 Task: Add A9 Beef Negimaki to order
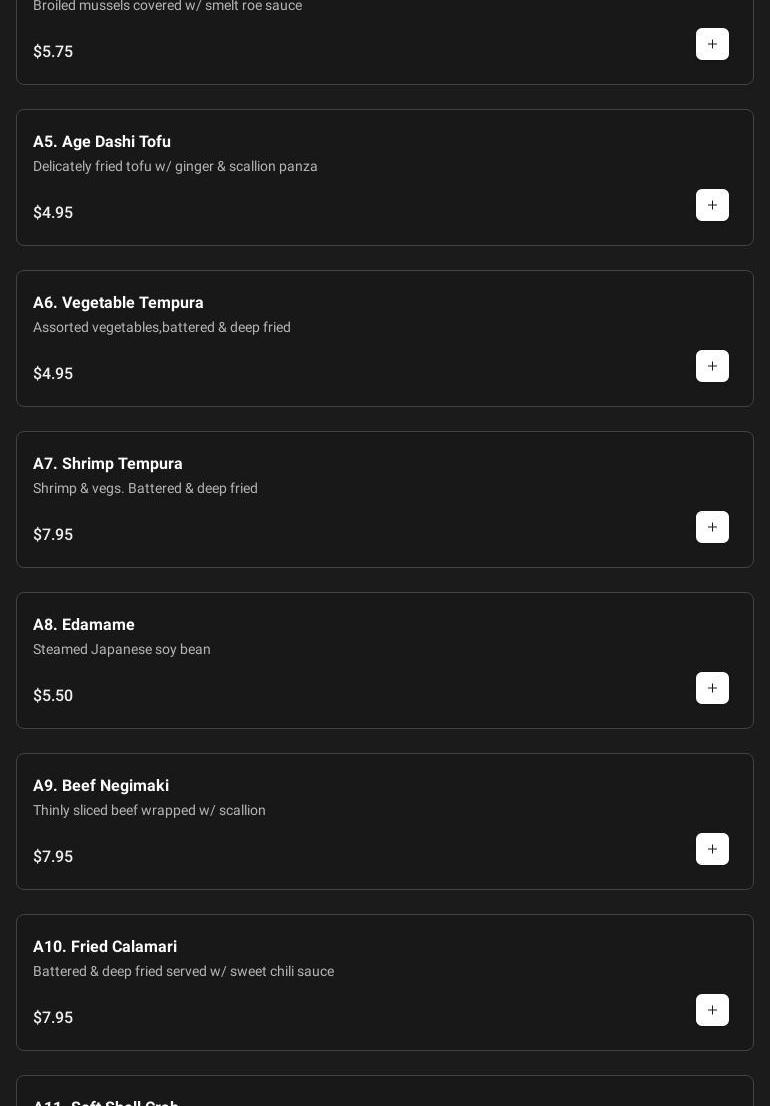pyautogui.click(x=712, y=849)
